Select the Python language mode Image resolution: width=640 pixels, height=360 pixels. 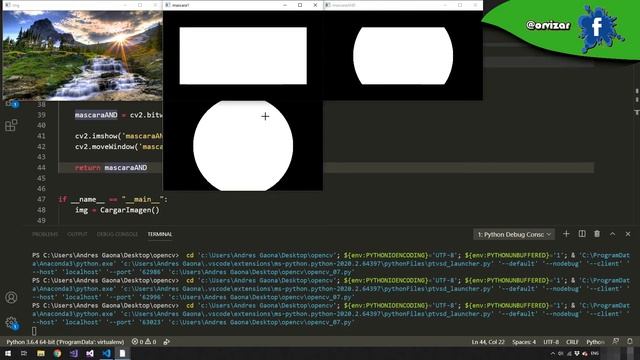595,342
